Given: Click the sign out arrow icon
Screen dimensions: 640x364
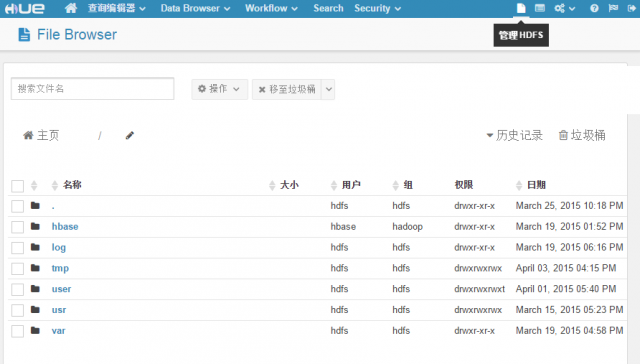Looking at the screenshot, I should point(631,8).
